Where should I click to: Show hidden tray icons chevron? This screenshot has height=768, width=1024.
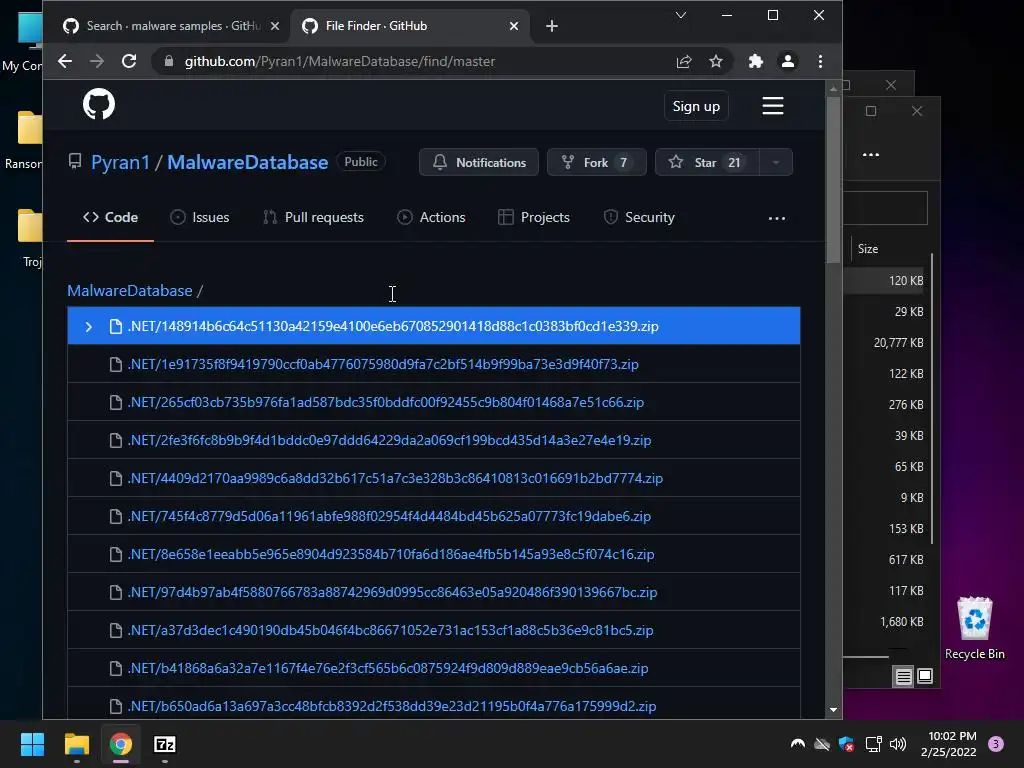[x=797, y=744]
